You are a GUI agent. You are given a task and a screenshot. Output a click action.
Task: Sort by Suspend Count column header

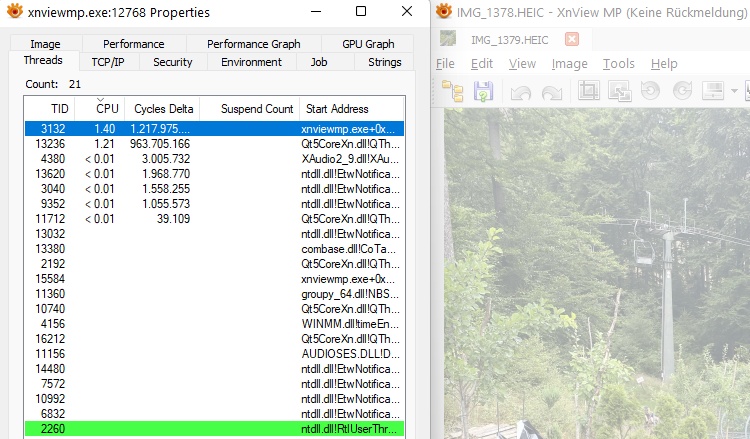[x=250, y=109]
